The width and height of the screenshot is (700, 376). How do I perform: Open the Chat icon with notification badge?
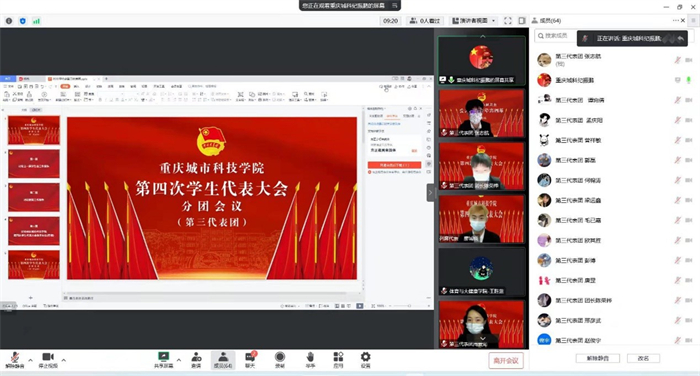250,360
